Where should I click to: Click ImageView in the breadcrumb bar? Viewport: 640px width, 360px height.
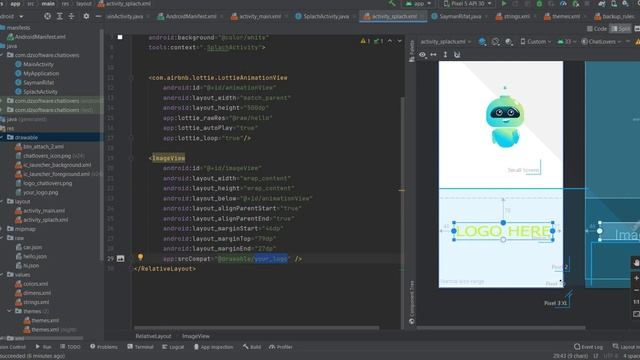(196, 336)
